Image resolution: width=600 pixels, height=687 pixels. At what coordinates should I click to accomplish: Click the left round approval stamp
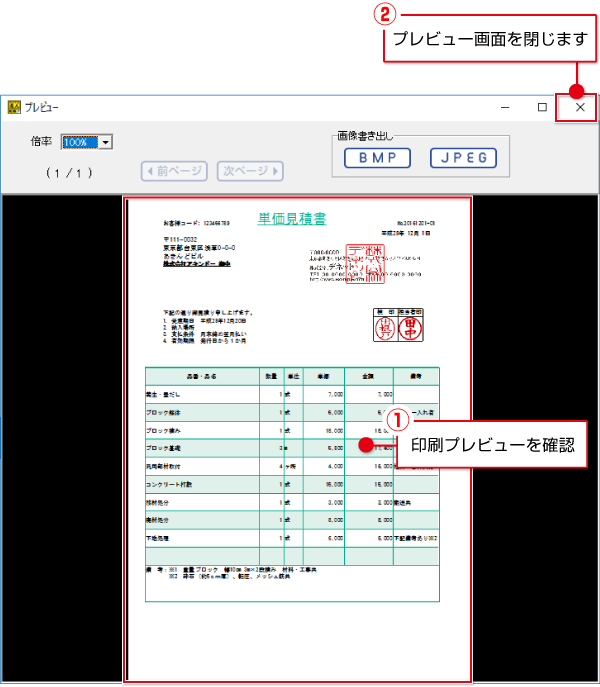pyautogui.click(x=383, y=327)
